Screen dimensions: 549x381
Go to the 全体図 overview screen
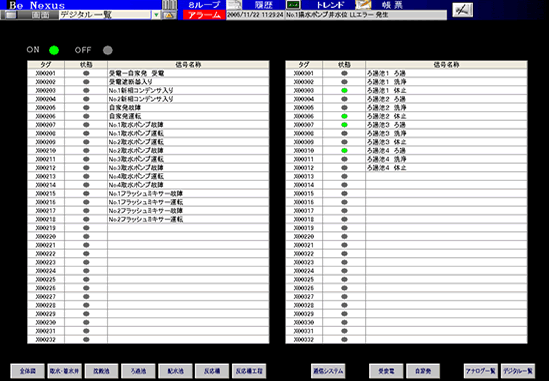(x=27, y=371)
